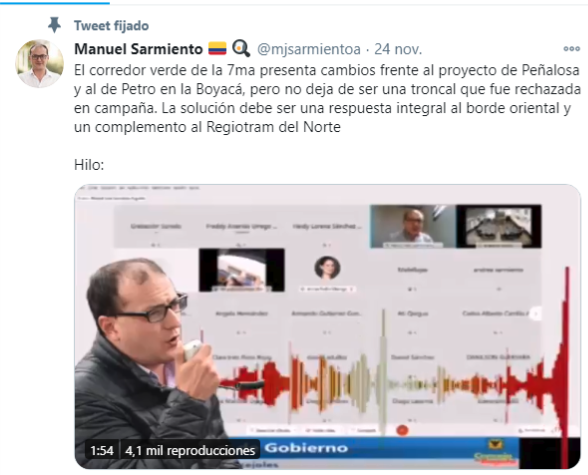This screenshot has height=475, width=588.
Task: Play the embedded video in the tweet
Action: (x=327, y=326)
